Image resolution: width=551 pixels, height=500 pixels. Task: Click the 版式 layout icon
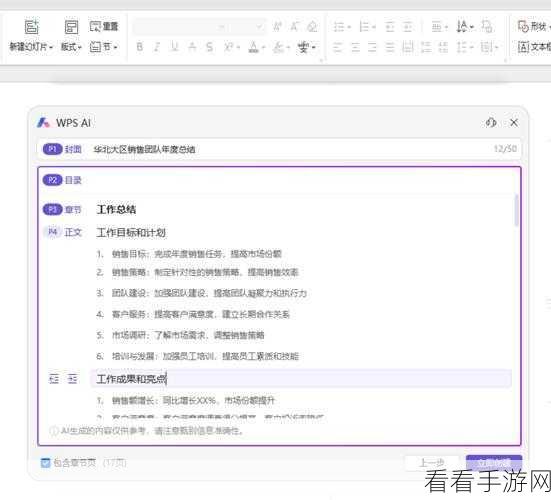(71, 27)
